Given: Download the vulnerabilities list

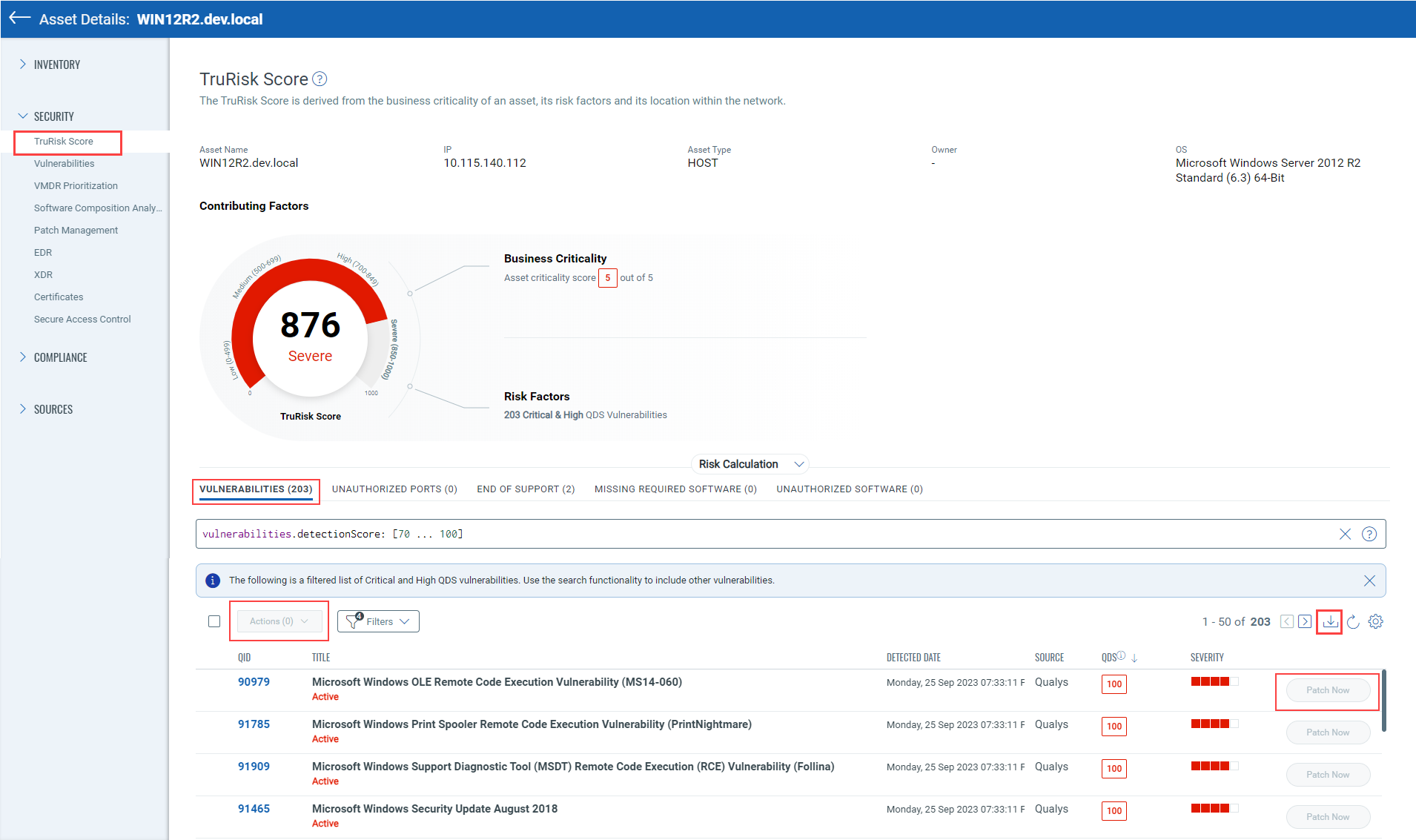Looking at the screenshot, I should click(x=1331, y=621).
